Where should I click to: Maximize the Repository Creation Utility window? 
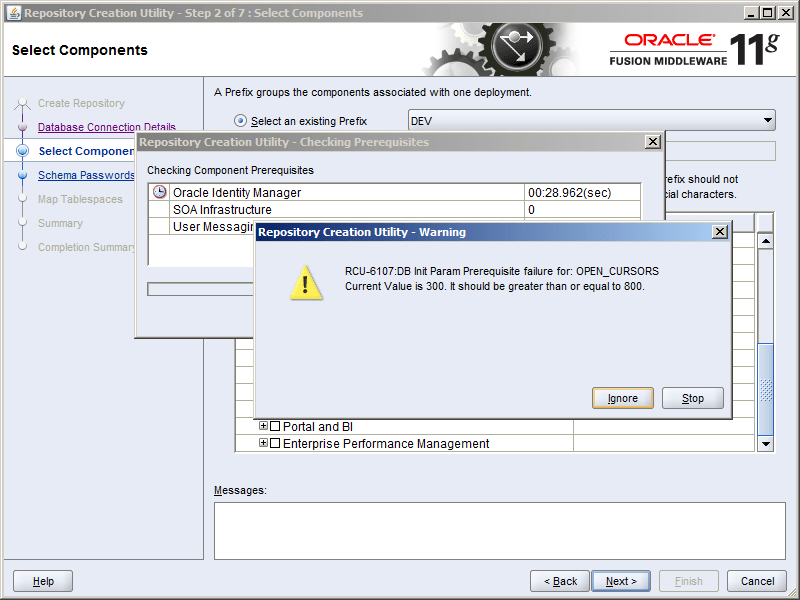click(767, 13)
